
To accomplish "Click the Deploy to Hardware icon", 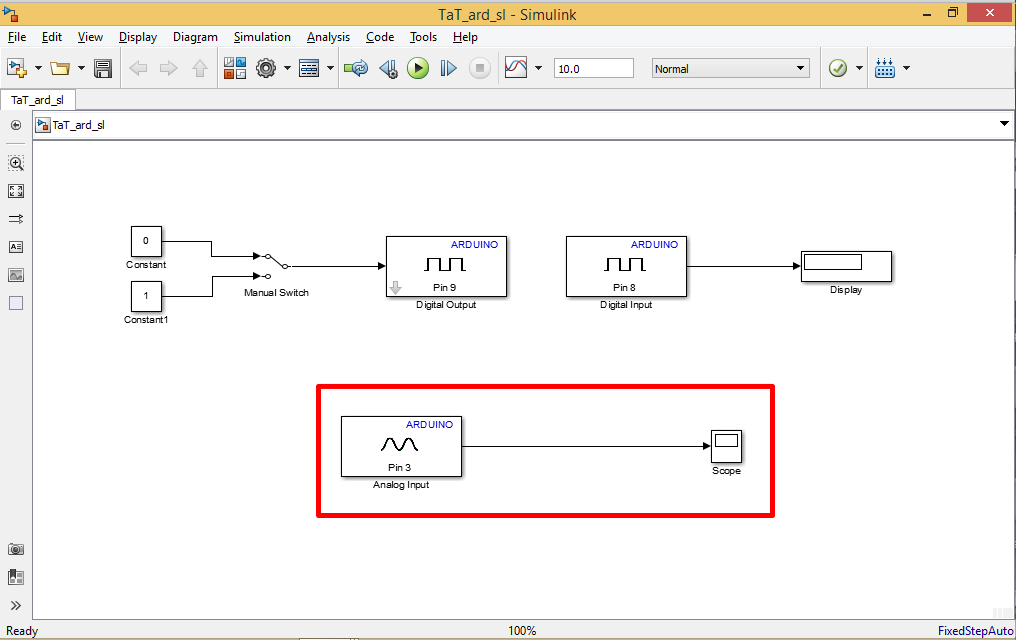I will point(885,68).
